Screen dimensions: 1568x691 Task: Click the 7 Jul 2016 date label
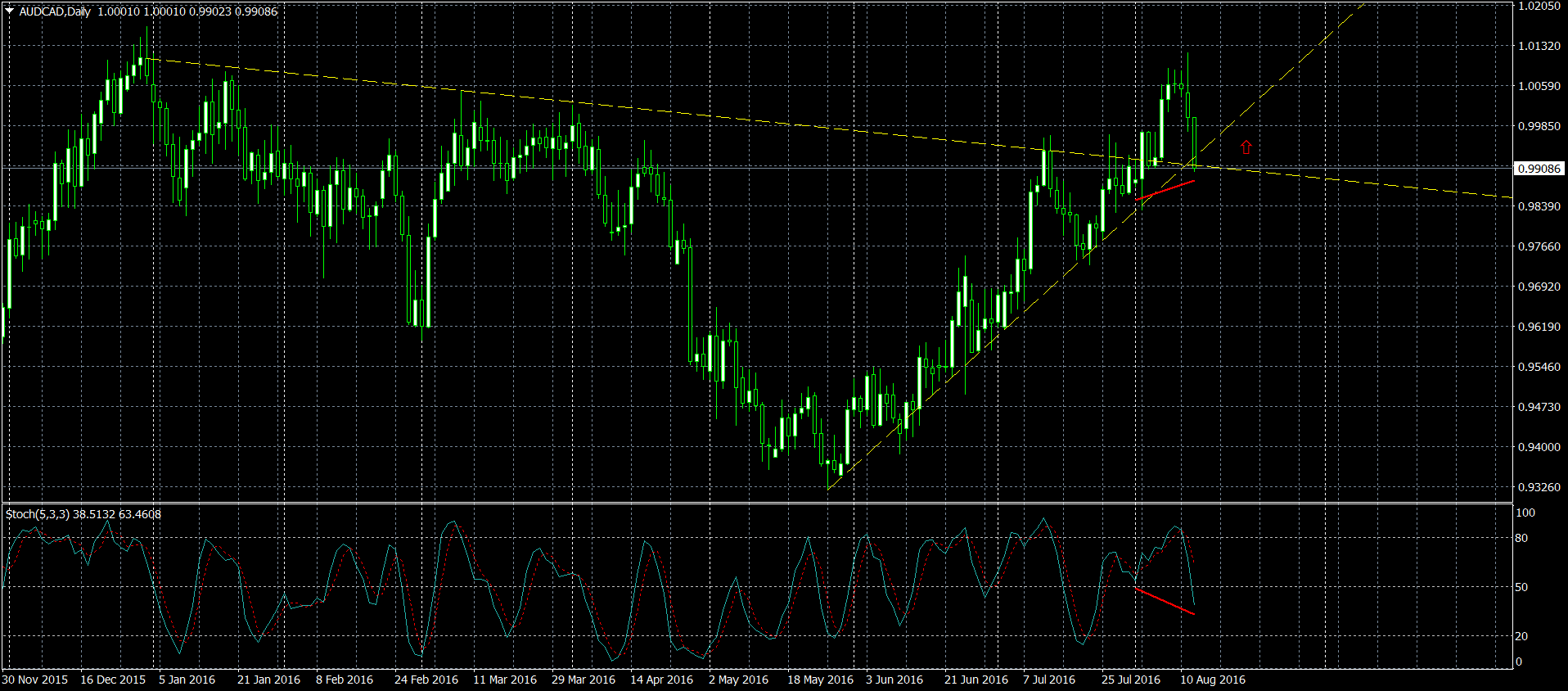pyautogui.click(x=1049, y=680)
